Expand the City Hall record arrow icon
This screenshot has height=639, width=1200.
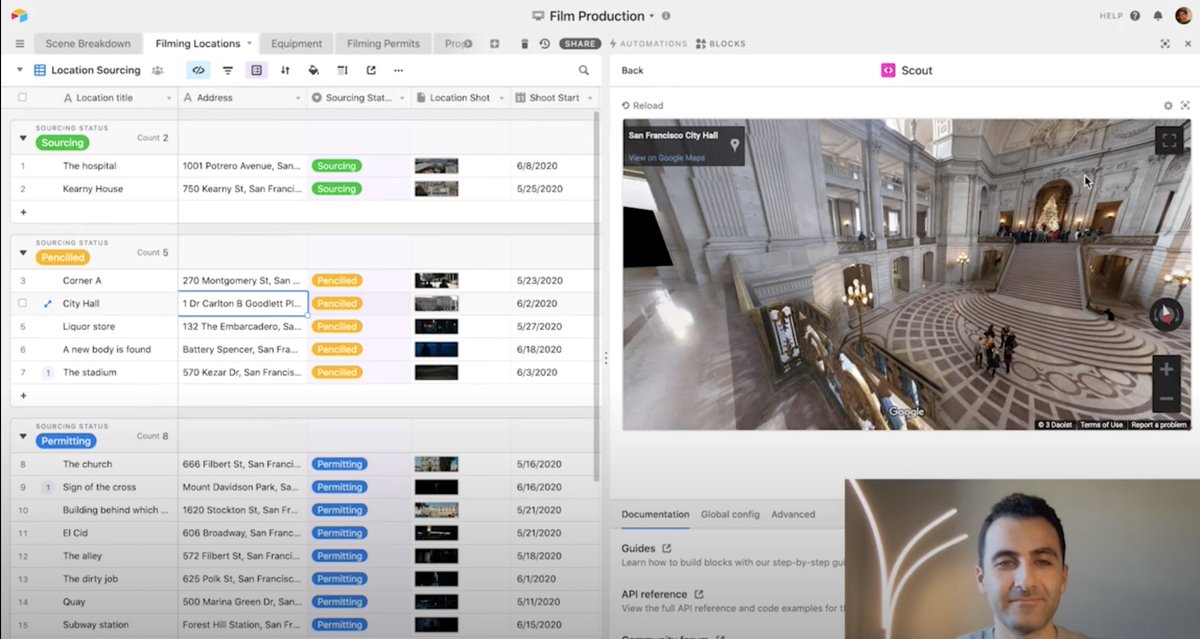coord(47,303)
